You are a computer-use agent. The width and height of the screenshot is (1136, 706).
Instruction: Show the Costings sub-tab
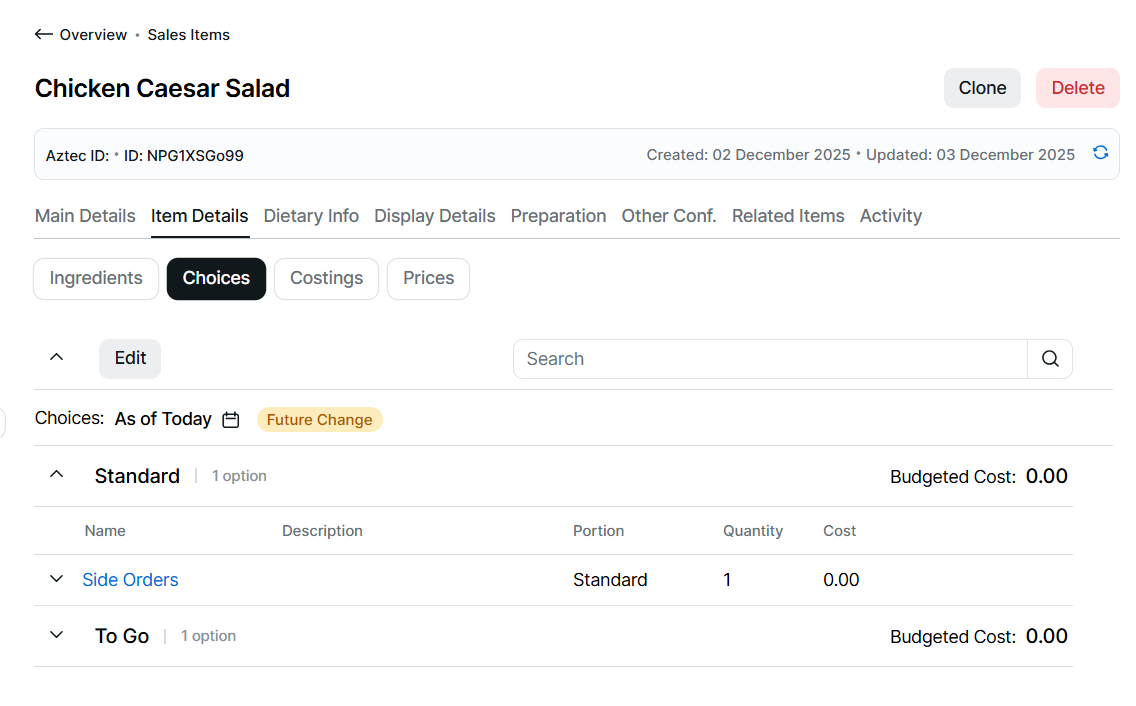[326, 278]
